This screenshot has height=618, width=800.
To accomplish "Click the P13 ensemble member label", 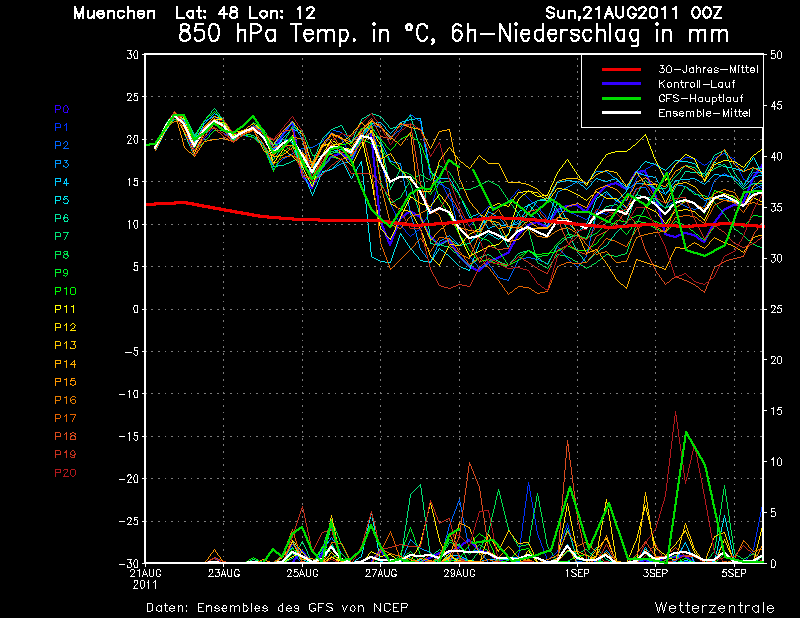I will [x=65, y=345].
